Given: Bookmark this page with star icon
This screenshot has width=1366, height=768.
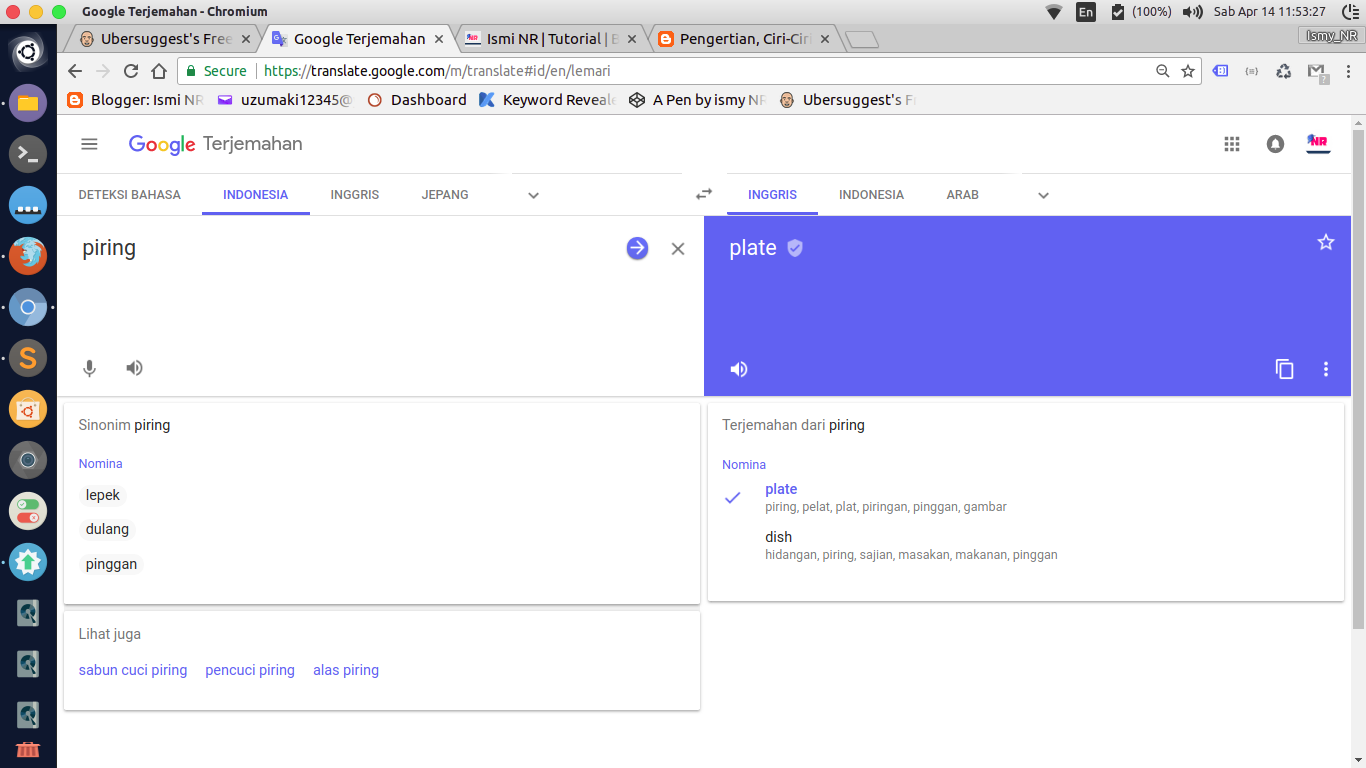Looking at the screenshot, I should tap(1188, 71).
